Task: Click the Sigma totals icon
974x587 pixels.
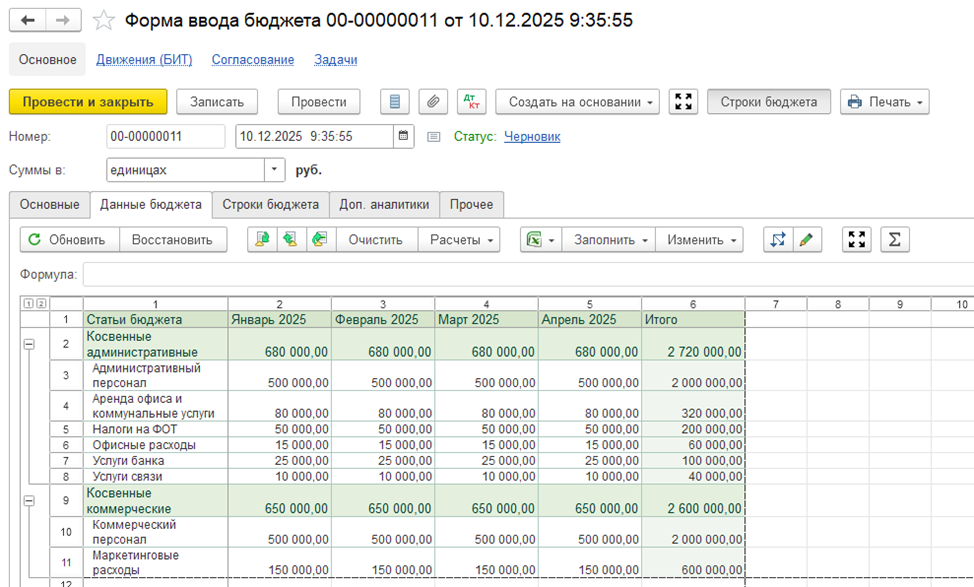Action: [895, 240]
